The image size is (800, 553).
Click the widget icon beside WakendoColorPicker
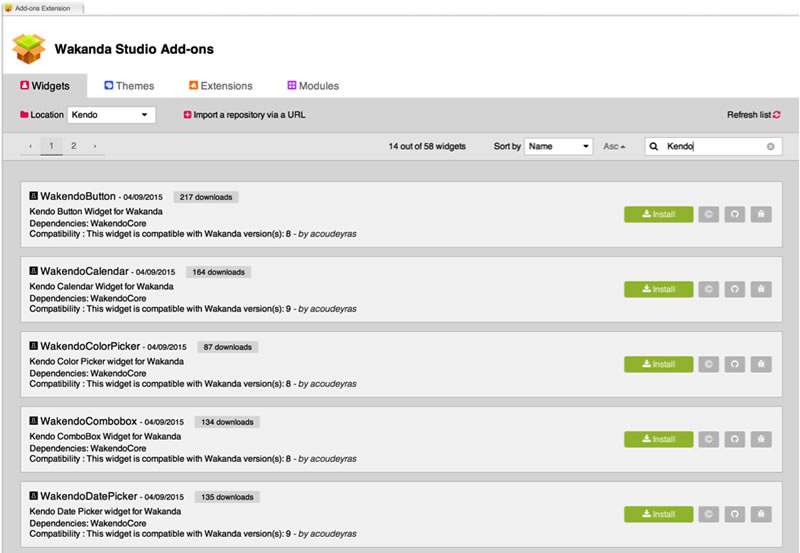[34, 346]
